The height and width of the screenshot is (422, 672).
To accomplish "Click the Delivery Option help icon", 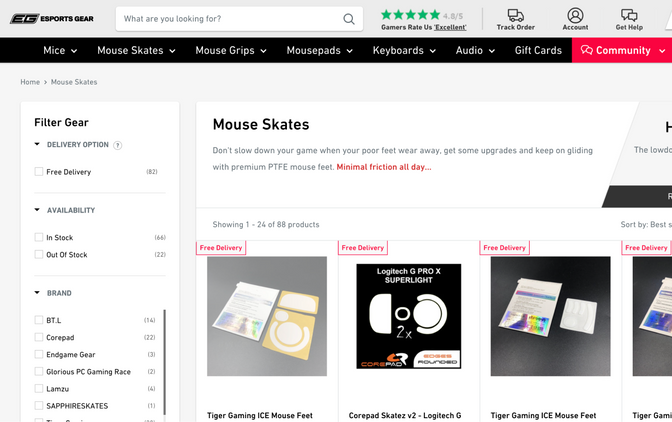I will [x=118, y=145].
